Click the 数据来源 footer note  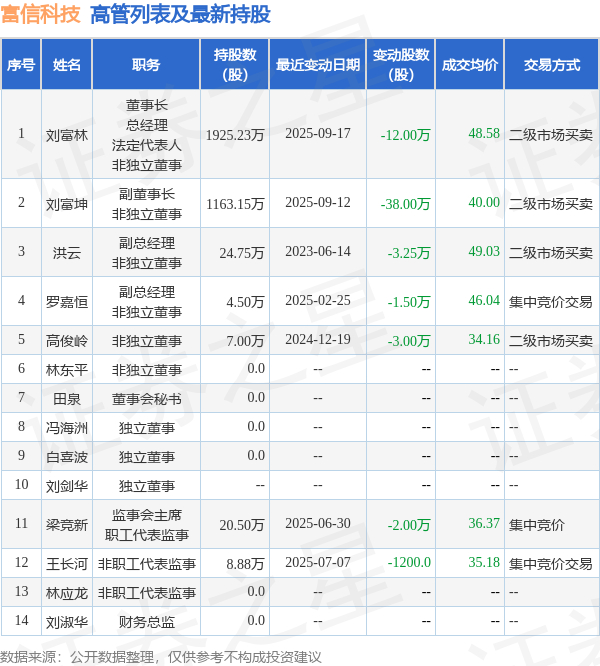coord(161,657)
